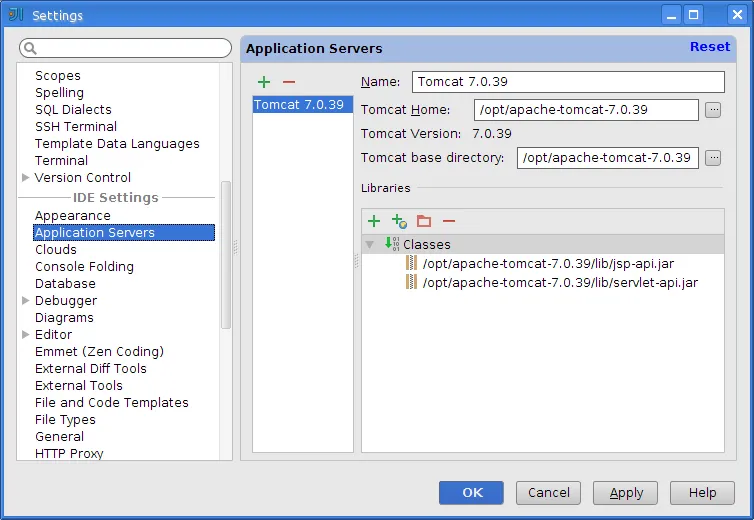Select Tomcat 7.0.39 in server list
This screenshot has height=520, width=754.
coord(303,104)
